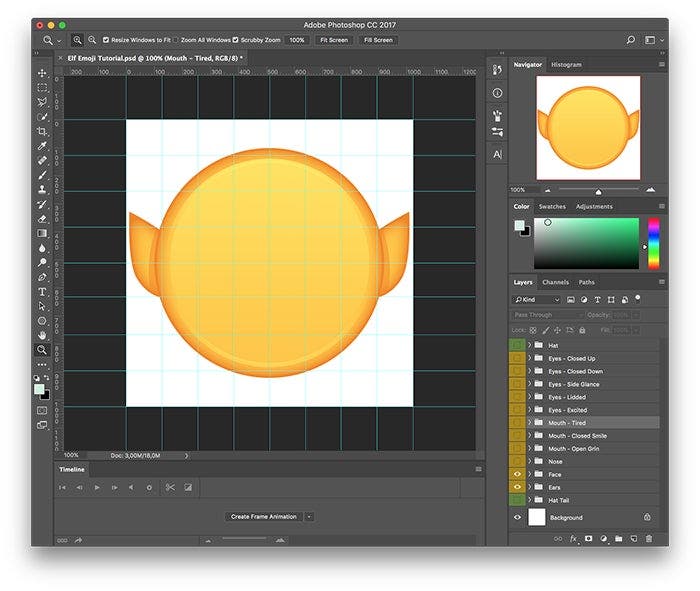Viewport: 700px width, 591px height.
Task: Select the Horizontal Type tool
Action: click(x=42, y=291)
